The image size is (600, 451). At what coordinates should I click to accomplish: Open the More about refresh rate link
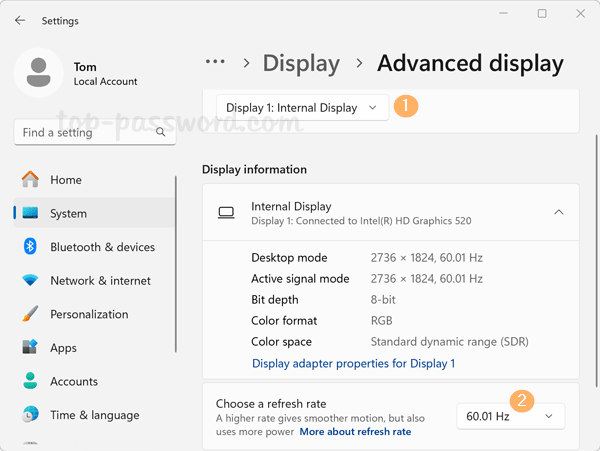pos(355,432)
